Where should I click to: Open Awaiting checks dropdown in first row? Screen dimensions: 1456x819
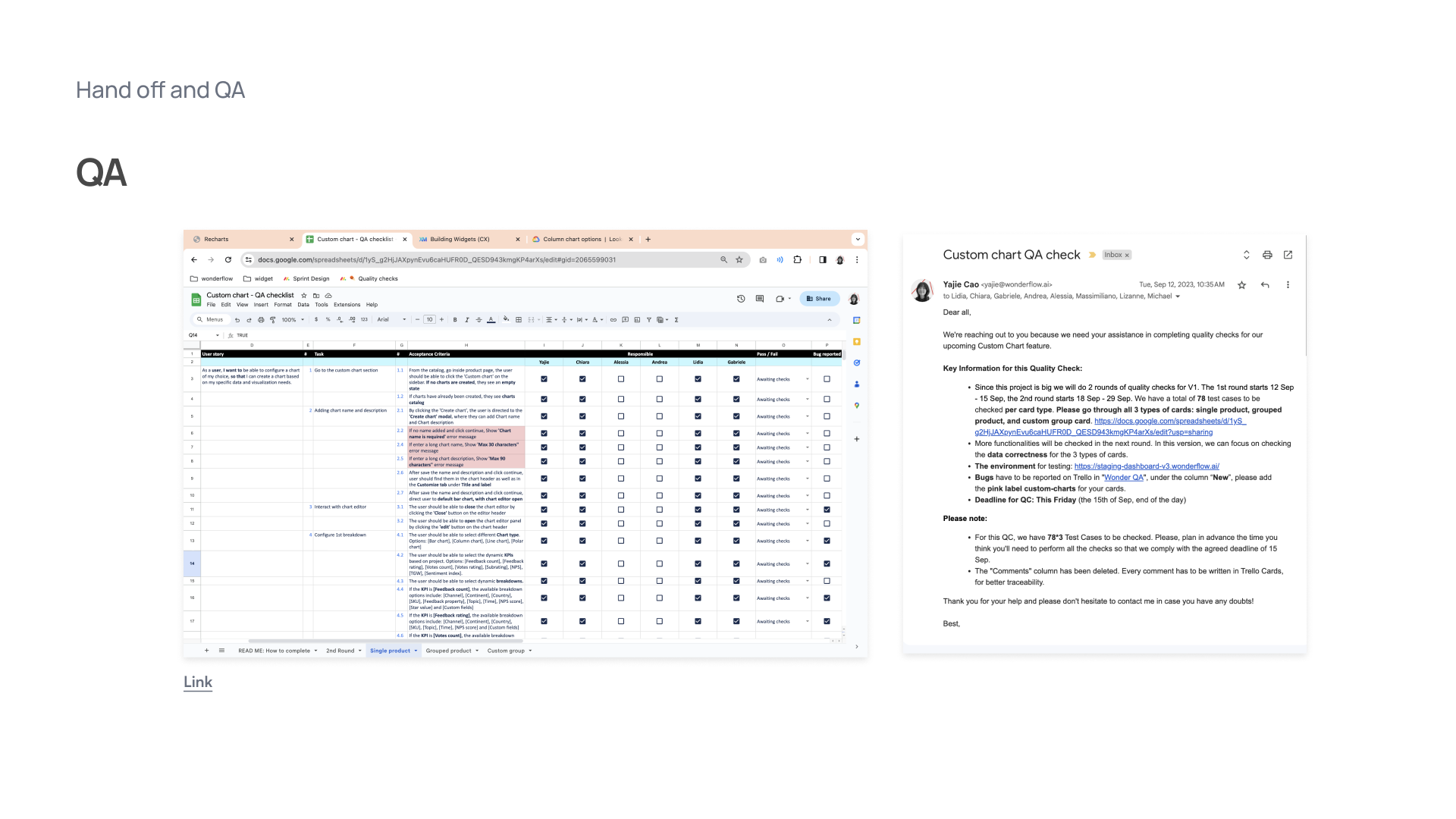[x=807, y=379]
